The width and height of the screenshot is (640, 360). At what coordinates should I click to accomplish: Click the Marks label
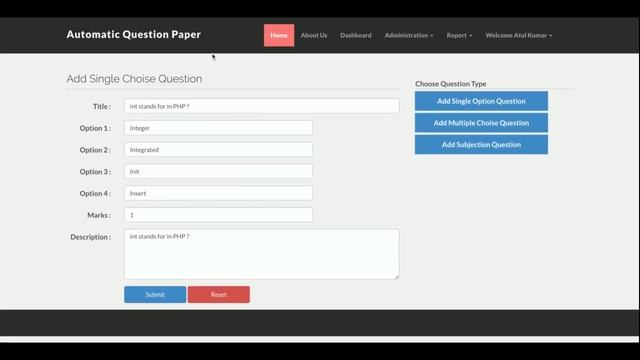[99, 215]
